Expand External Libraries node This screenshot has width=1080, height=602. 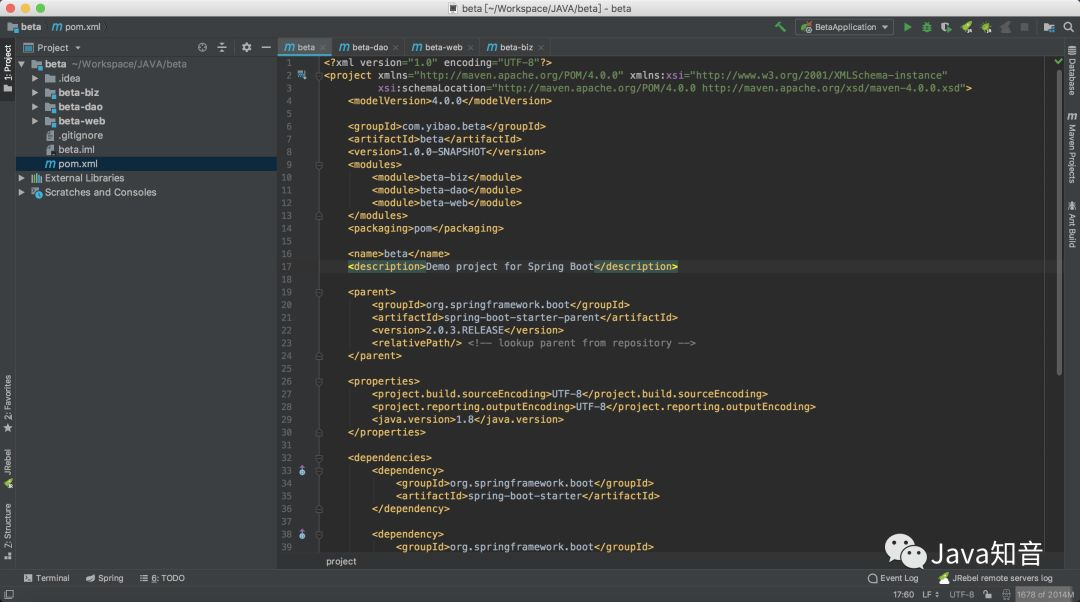click(x=22, y=178)
